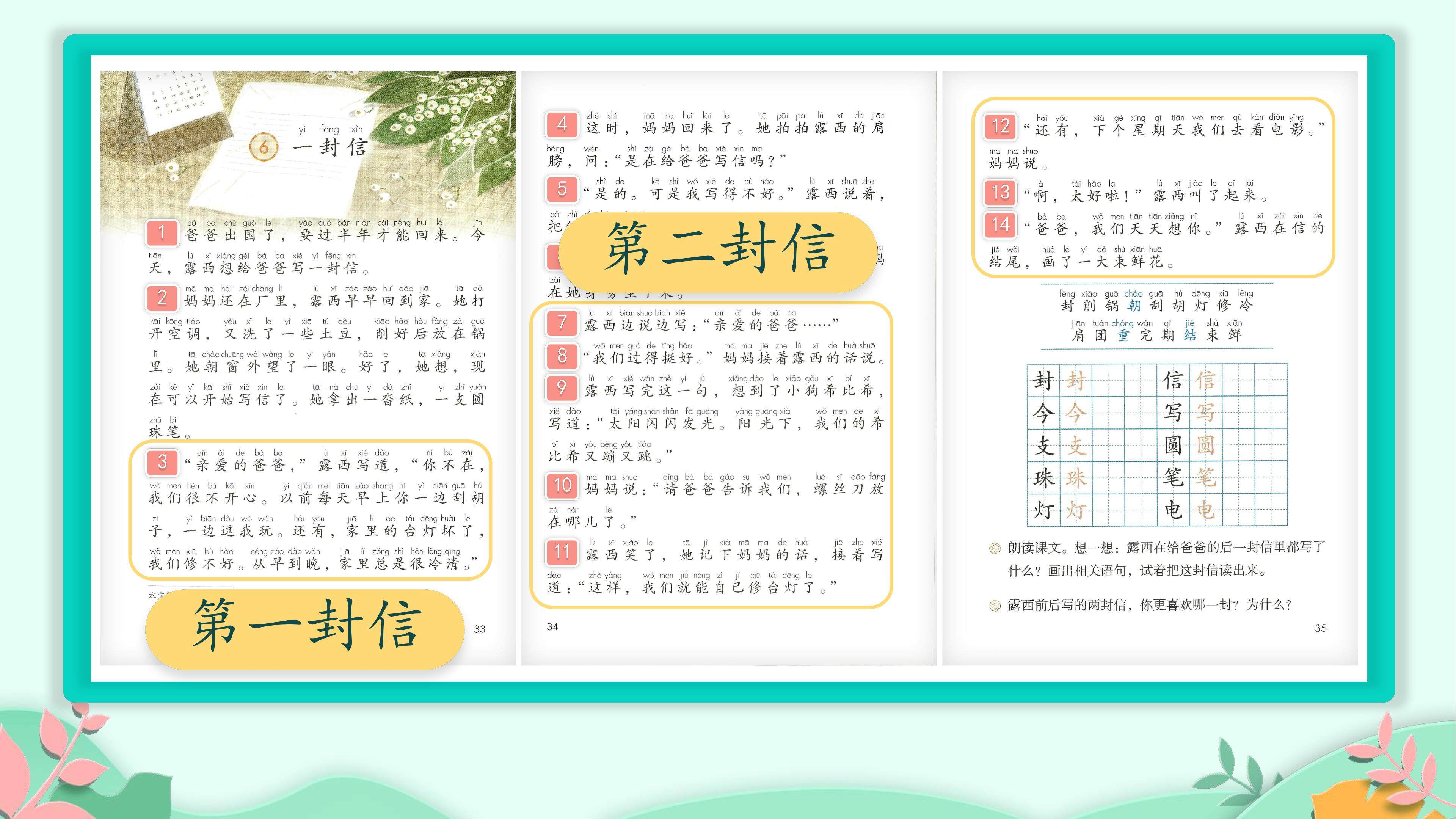Click the black '写' in the writing grid

1173,413
